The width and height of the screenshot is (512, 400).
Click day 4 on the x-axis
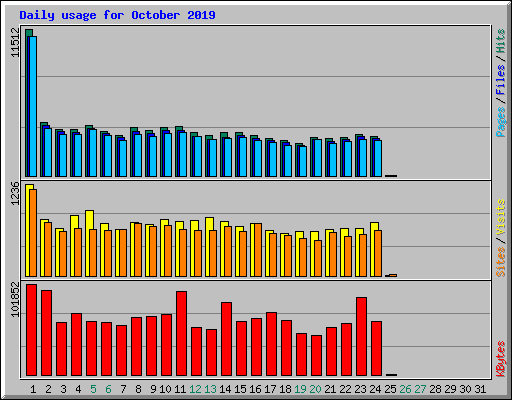[x=78, y=389]
